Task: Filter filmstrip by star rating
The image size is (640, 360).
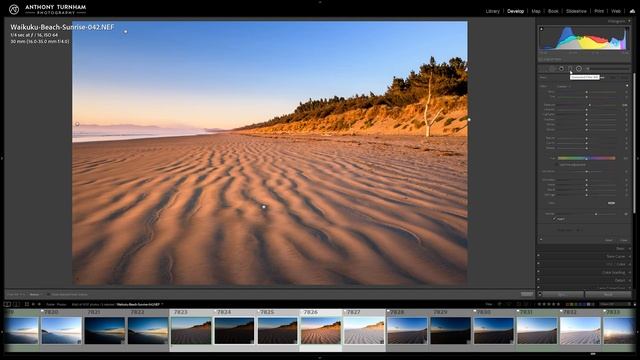Action: (x=549, y=304)
